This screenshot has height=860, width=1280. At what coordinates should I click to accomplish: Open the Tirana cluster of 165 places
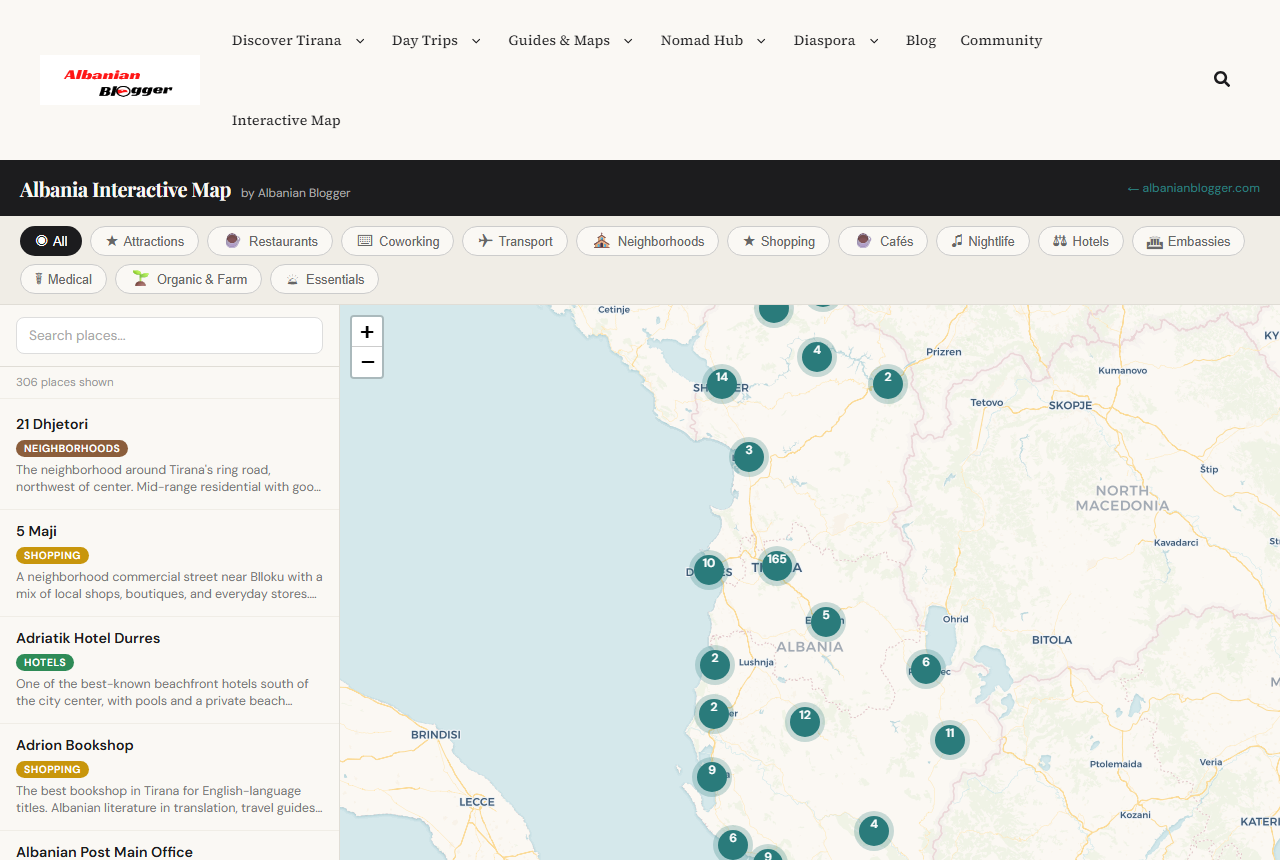(777, 565)
